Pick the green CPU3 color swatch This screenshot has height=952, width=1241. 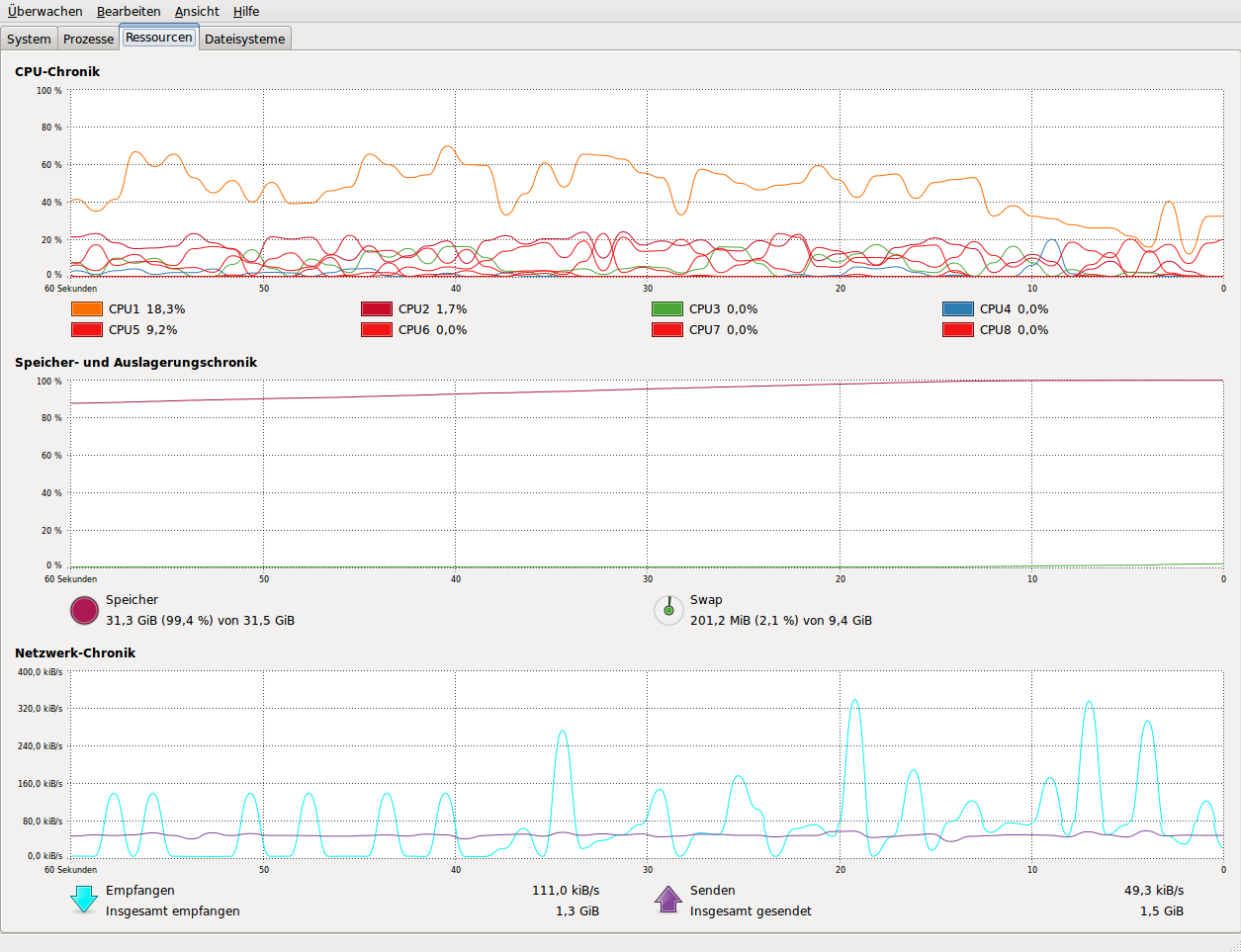pos(667,309)
